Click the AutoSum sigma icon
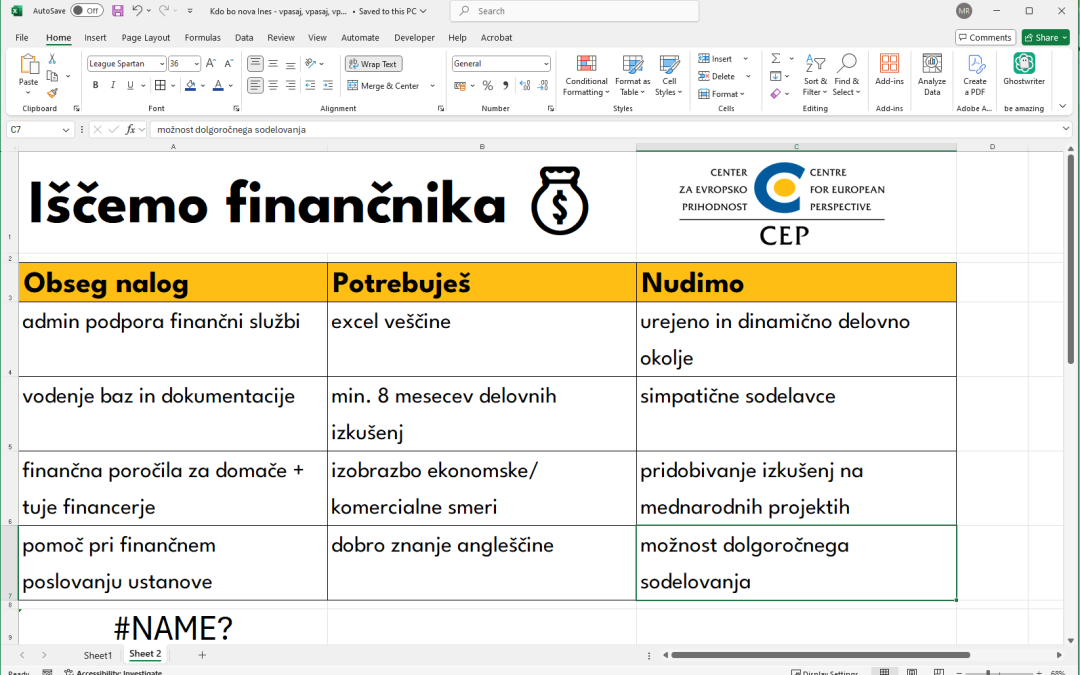Viewport: 1080px width, 675px height. pyautogui.click(x=775, y=59)
